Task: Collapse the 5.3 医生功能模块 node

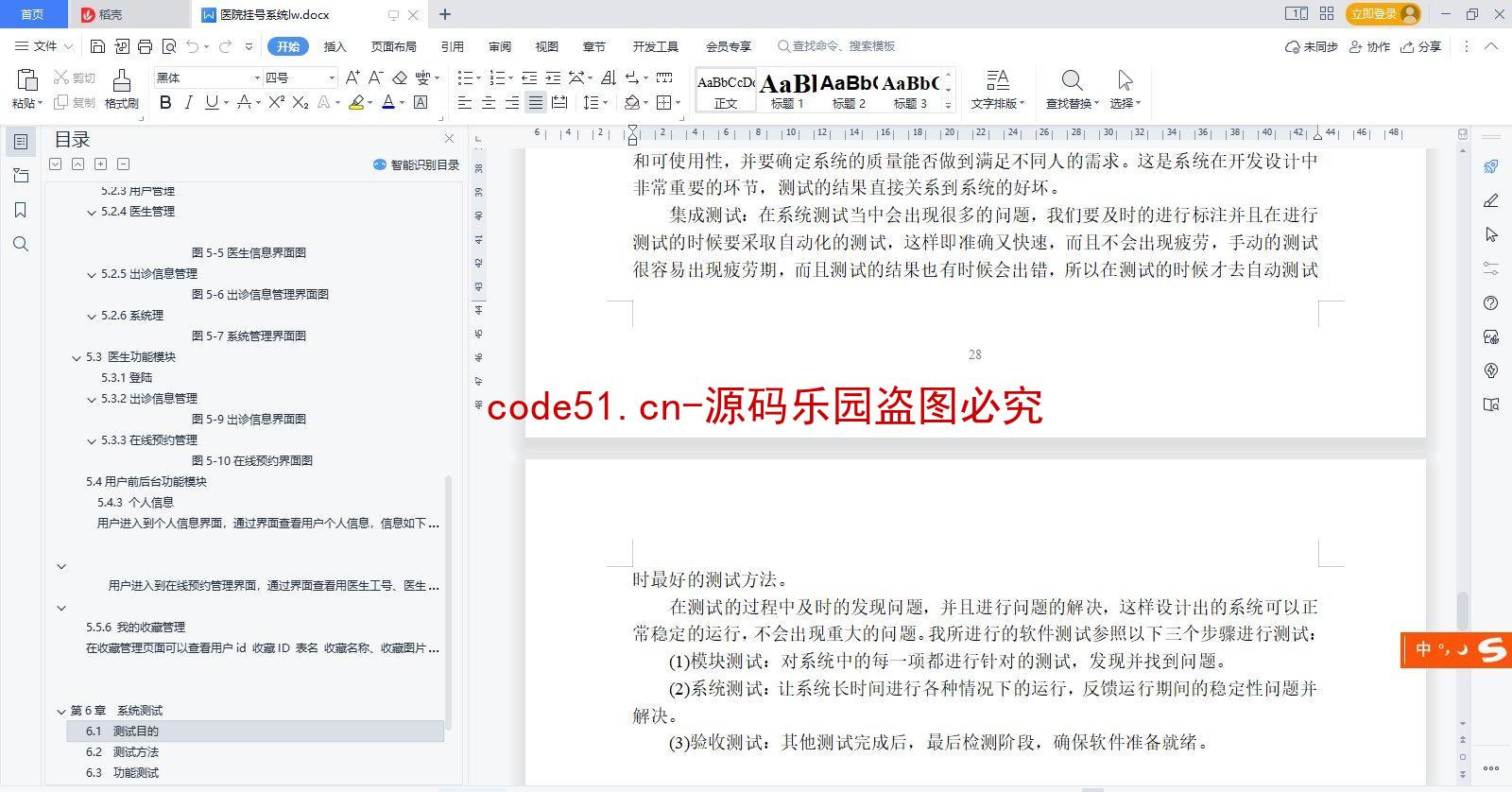Action: point(77,357)
